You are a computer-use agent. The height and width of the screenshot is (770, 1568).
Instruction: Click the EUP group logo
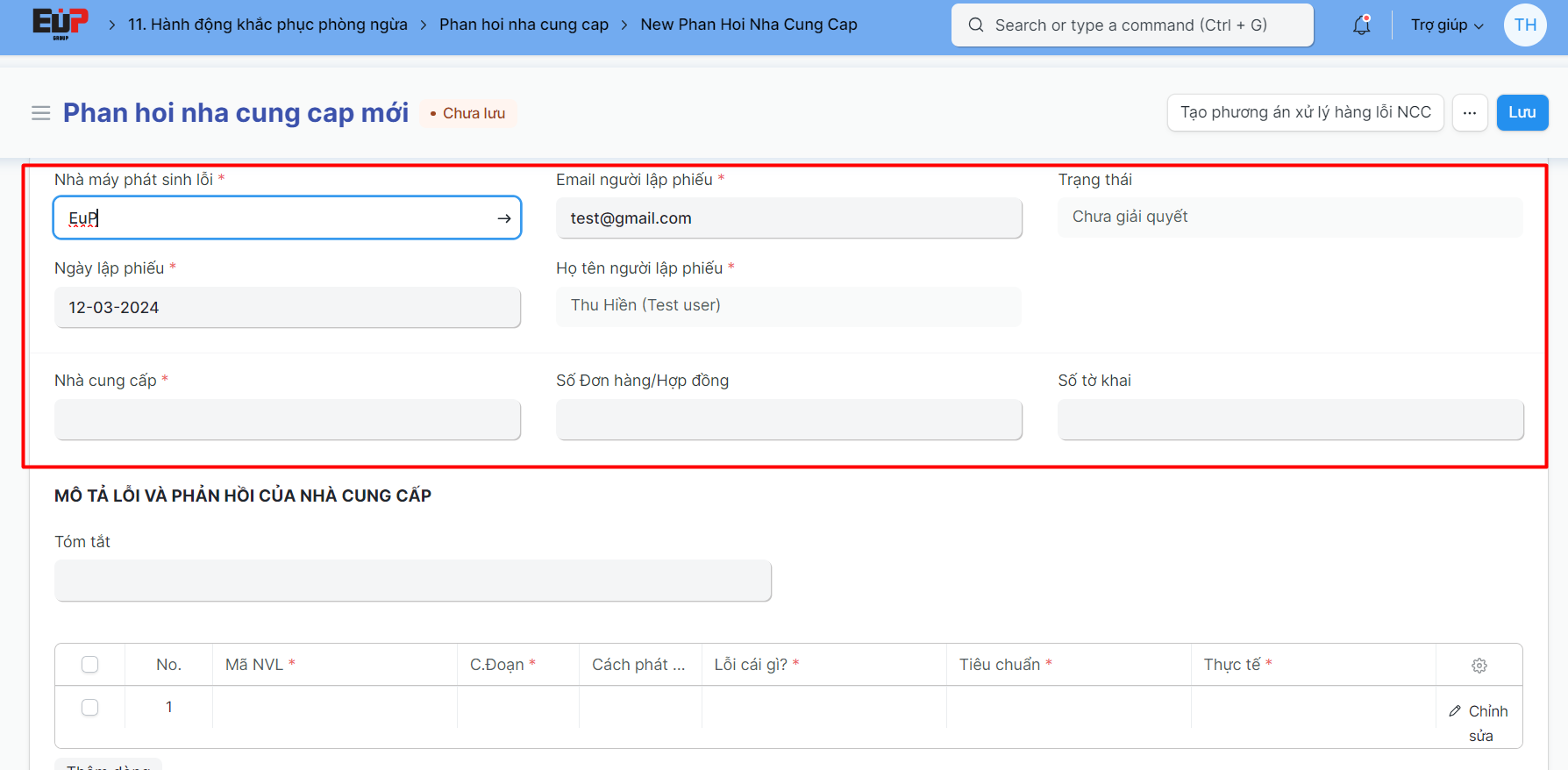click(x=60, y=24)
